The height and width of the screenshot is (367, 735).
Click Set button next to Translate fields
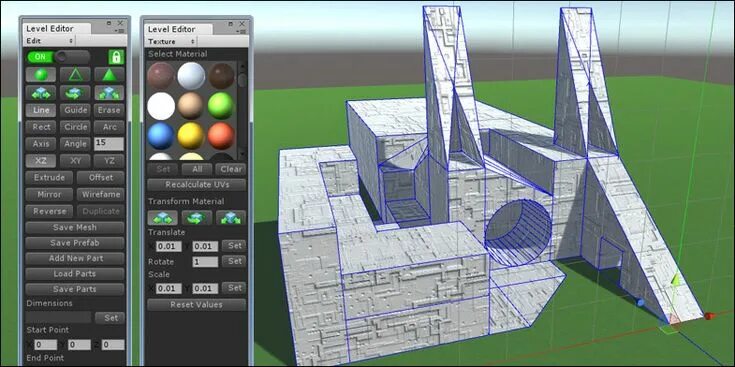234,246
